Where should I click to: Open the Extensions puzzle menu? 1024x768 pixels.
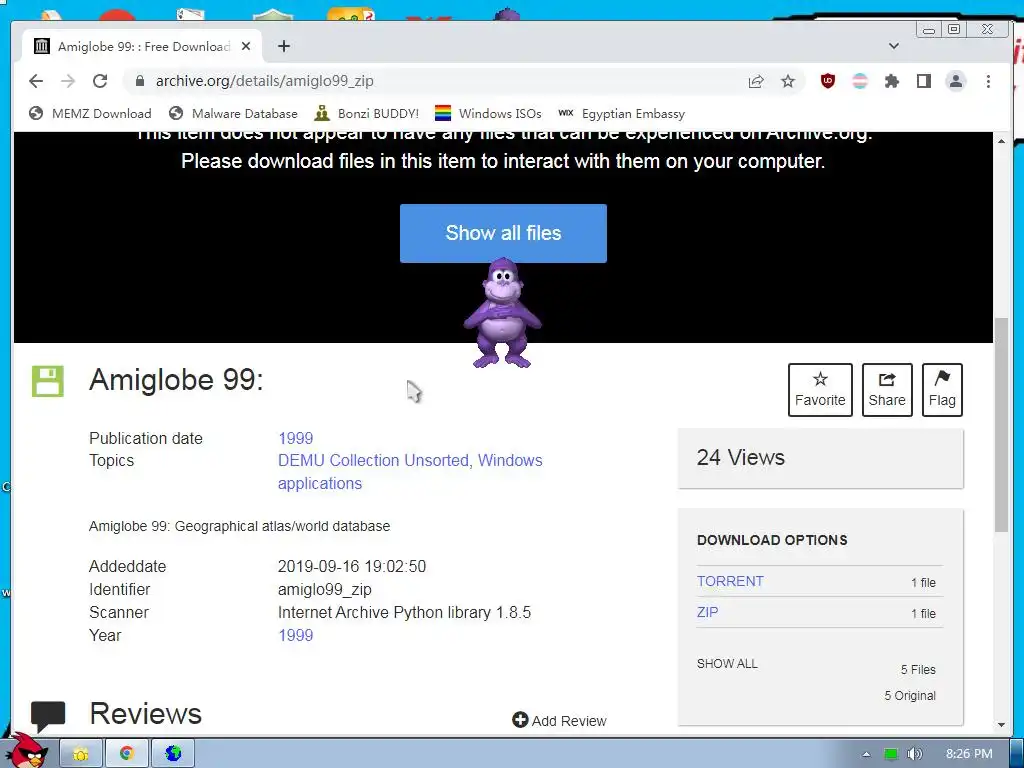[x=891, y=81]
